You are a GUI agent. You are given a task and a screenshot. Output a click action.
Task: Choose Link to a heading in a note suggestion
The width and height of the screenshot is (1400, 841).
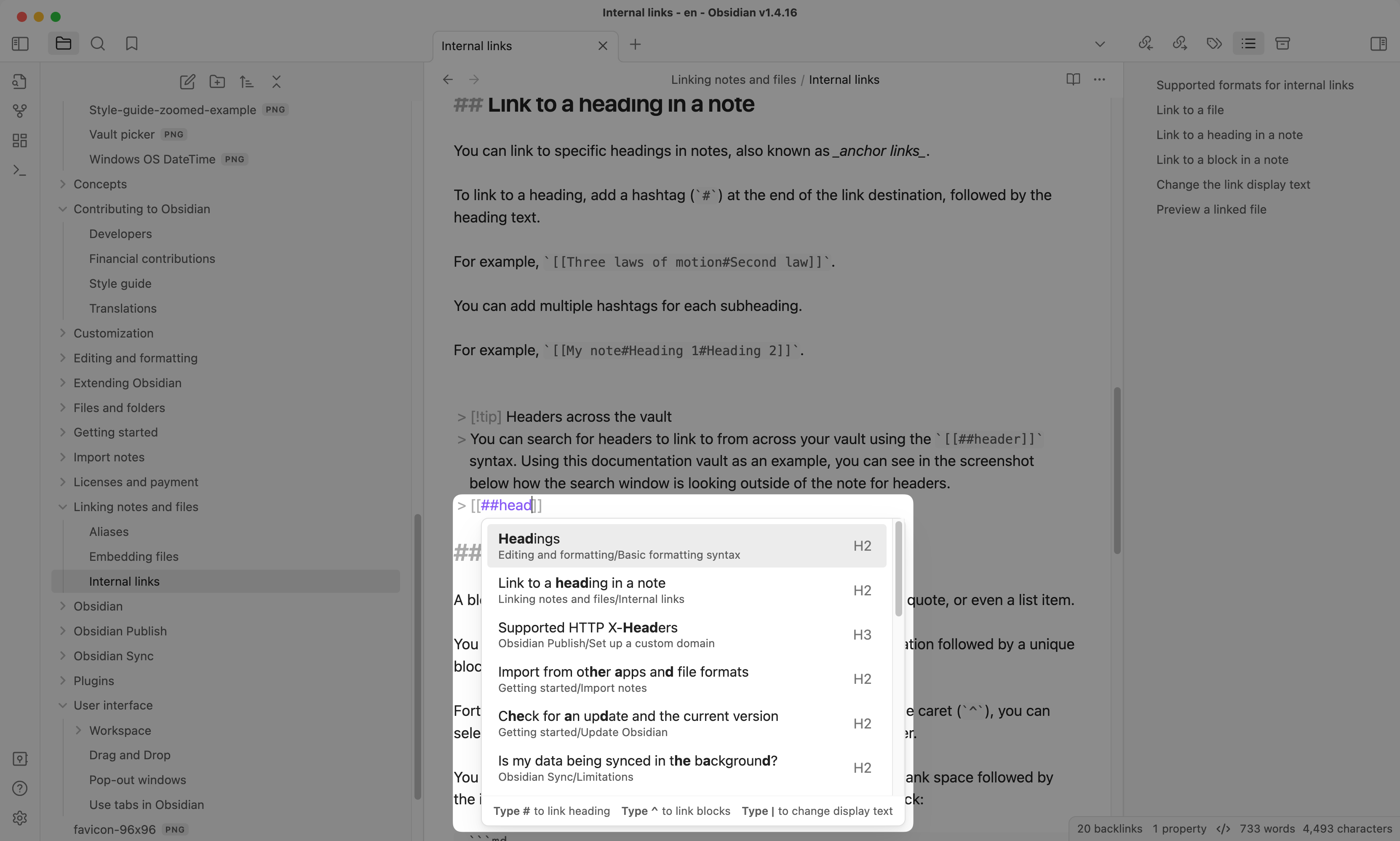(x=687, y=591)
